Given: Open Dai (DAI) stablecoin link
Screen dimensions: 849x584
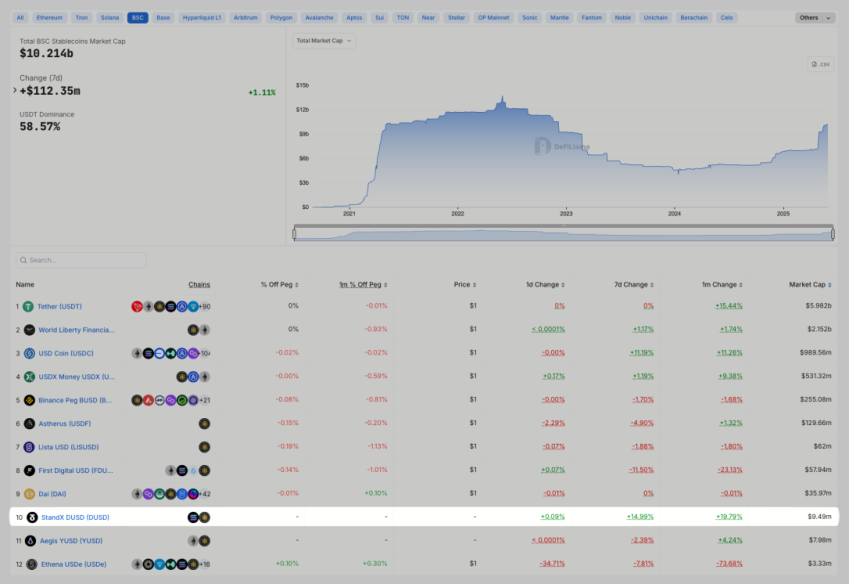Looking at the screenshot, I should 53,494.
